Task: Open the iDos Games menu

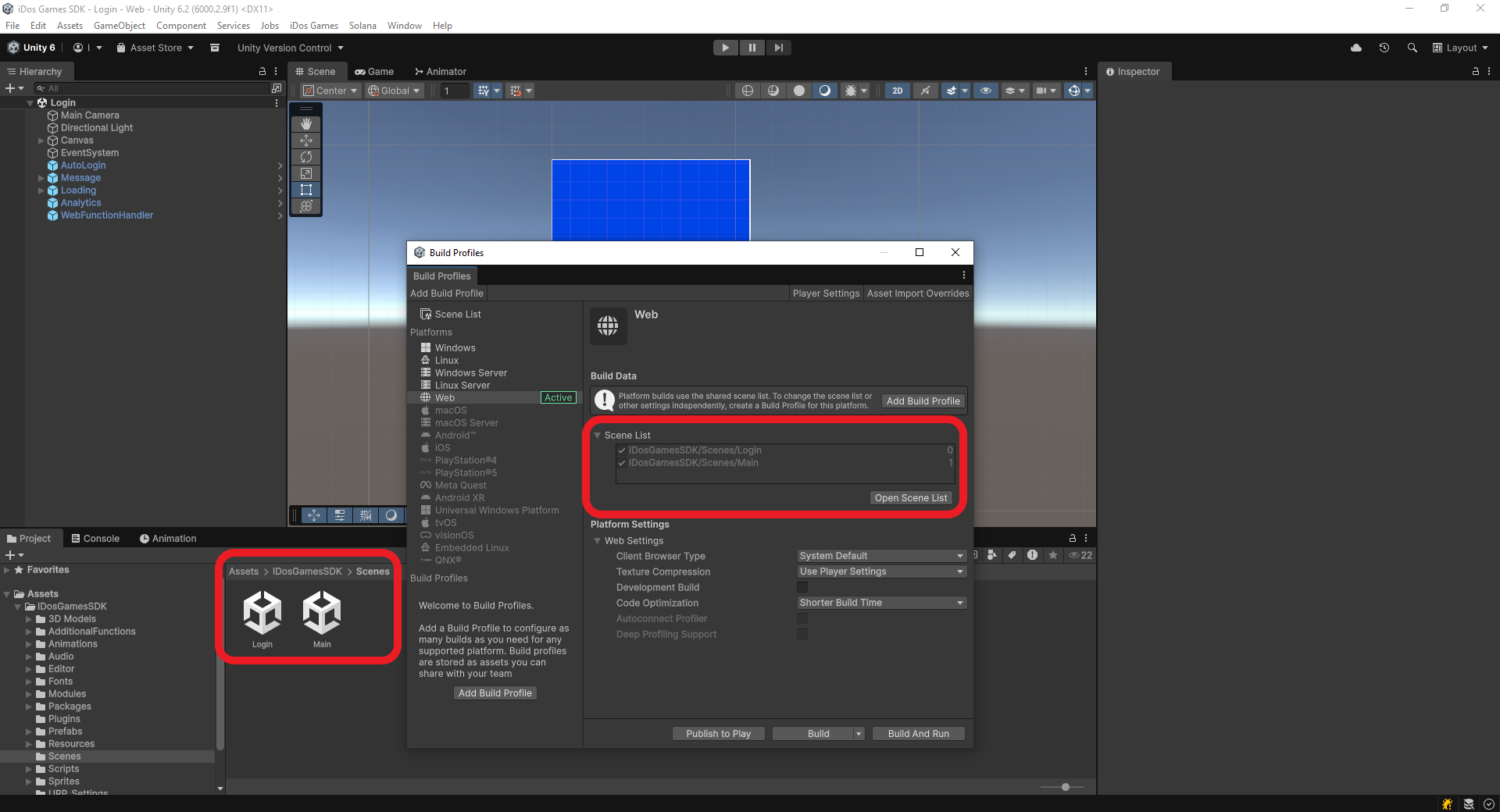Action: click(x=313, y=26)
